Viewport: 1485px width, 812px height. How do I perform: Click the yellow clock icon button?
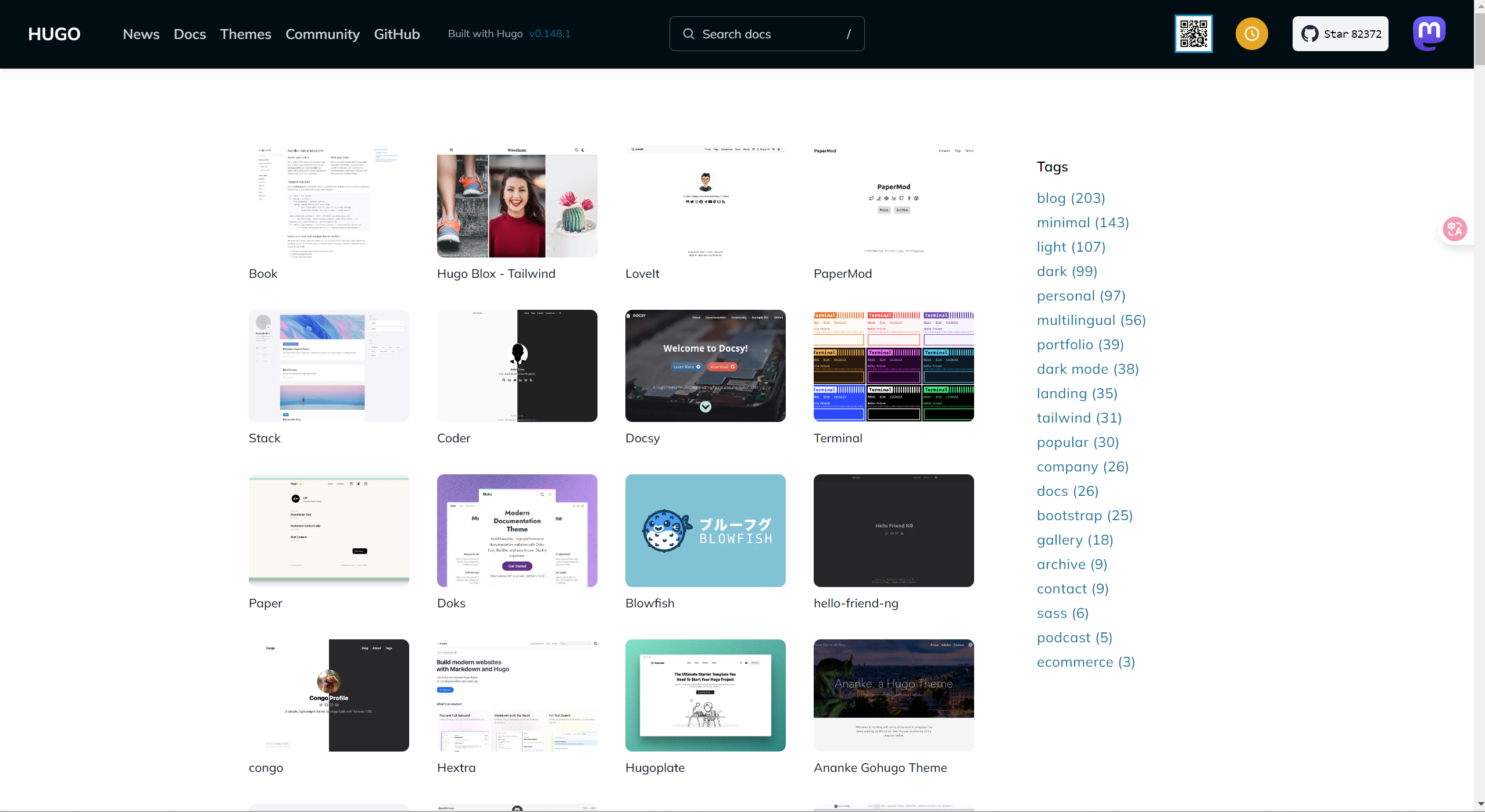point(1251,34)
